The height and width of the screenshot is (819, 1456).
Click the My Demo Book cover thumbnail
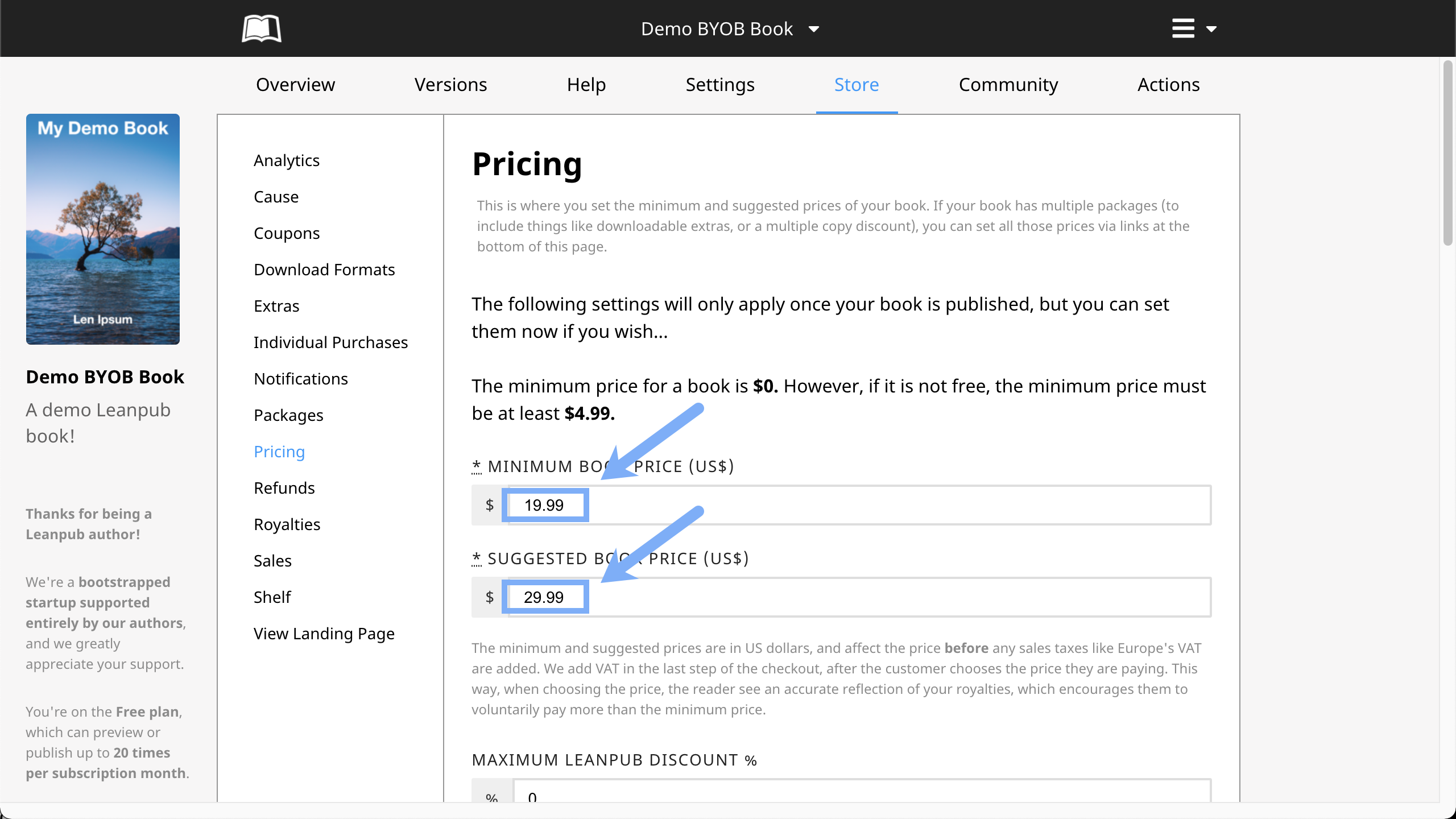[103, 229]
